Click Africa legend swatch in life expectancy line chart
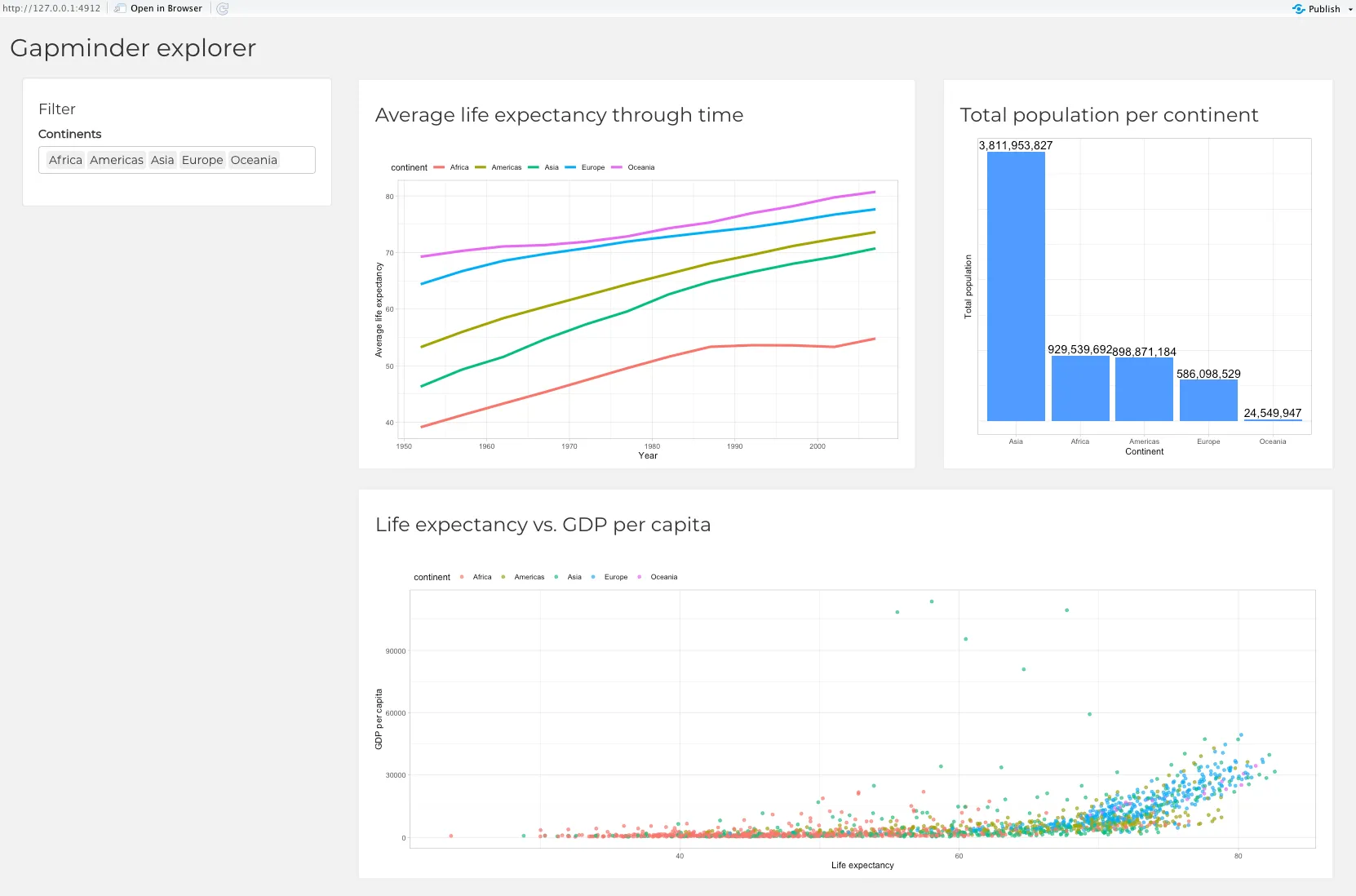The width and height of the screenshot is (1356, 896). coord(439,167)
